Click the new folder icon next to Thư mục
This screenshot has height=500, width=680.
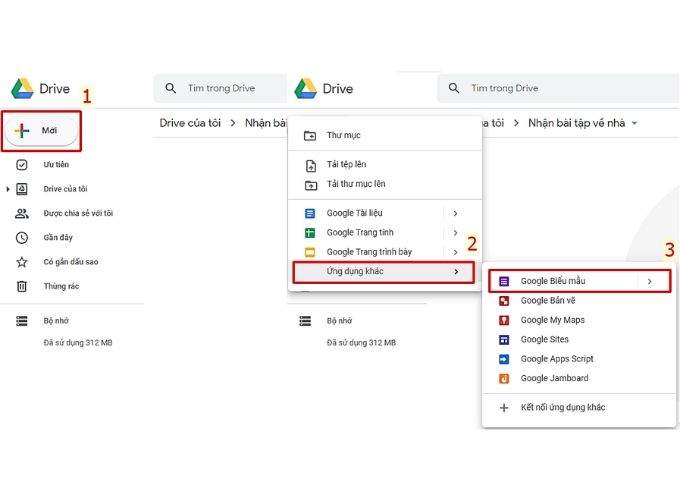(x=310, y=136)
